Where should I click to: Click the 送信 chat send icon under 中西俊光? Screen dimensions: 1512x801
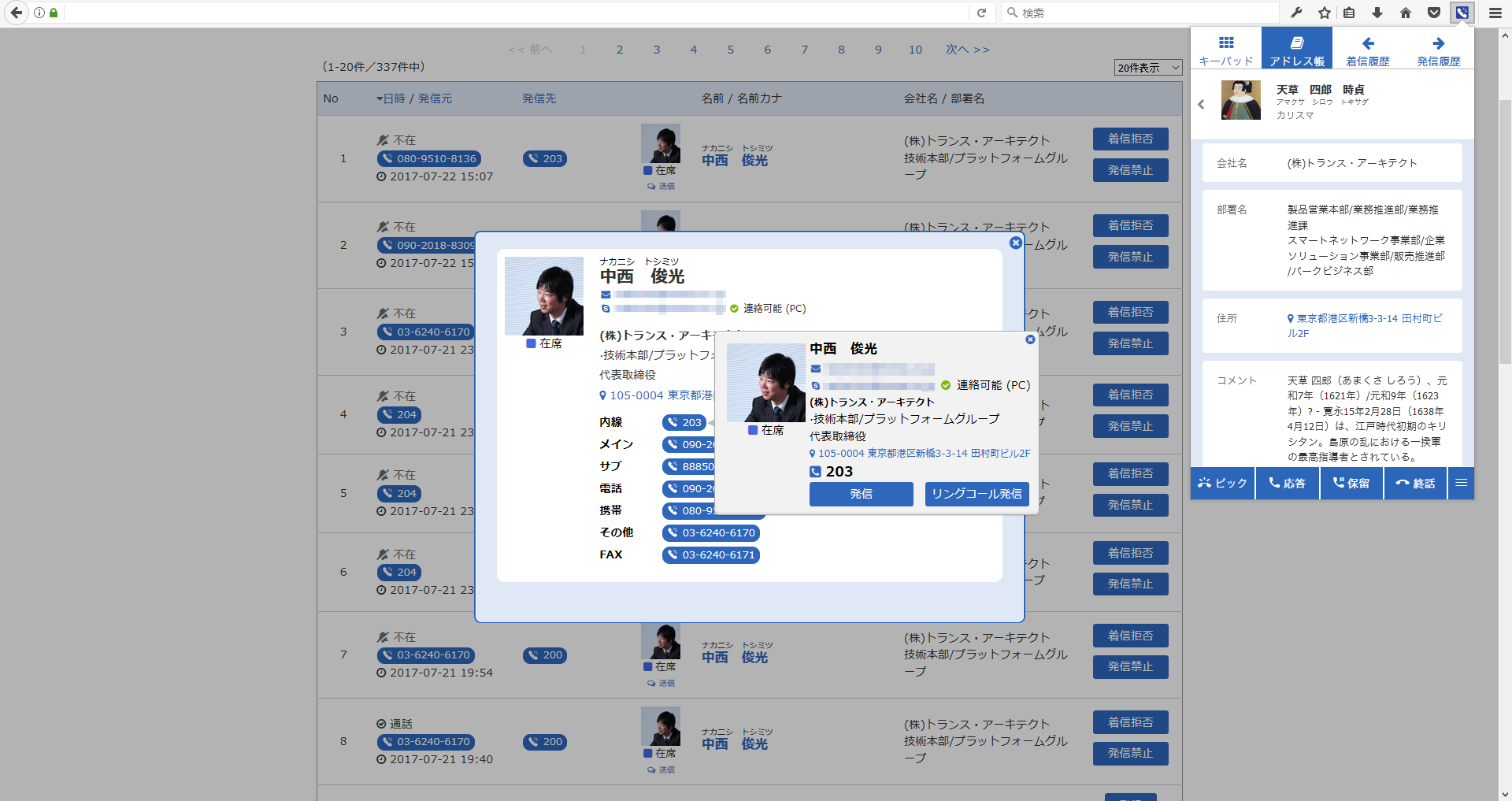(661, 187)
